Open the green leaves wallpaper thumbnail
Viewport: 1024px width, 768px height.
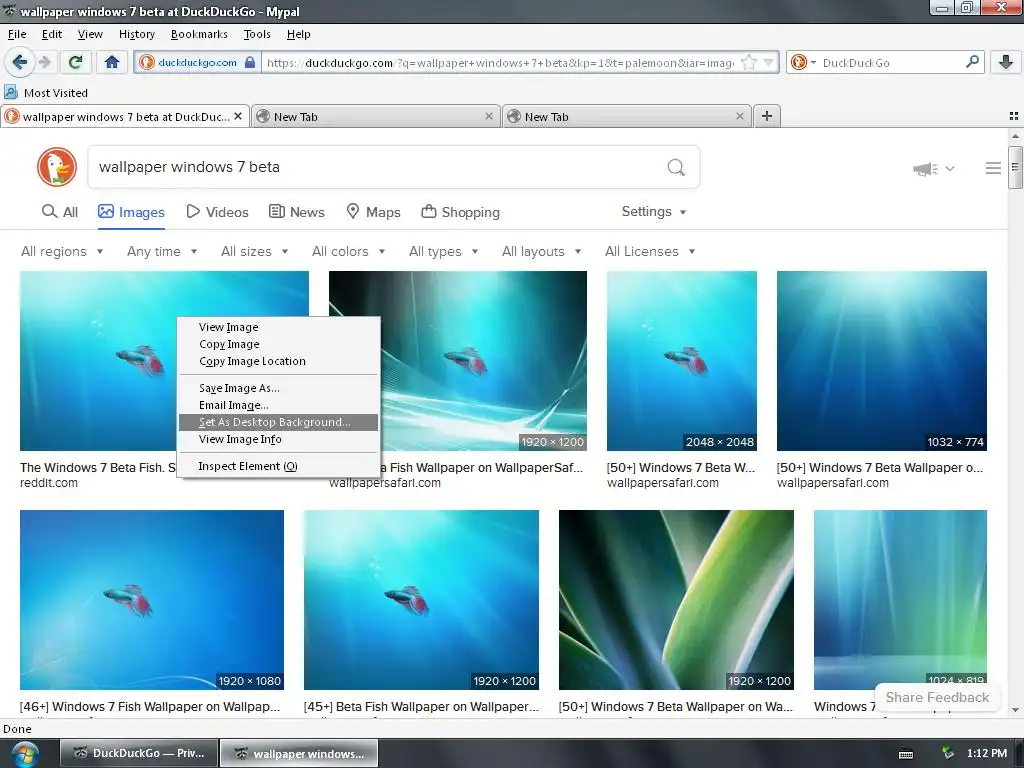[x=676, y=600]
